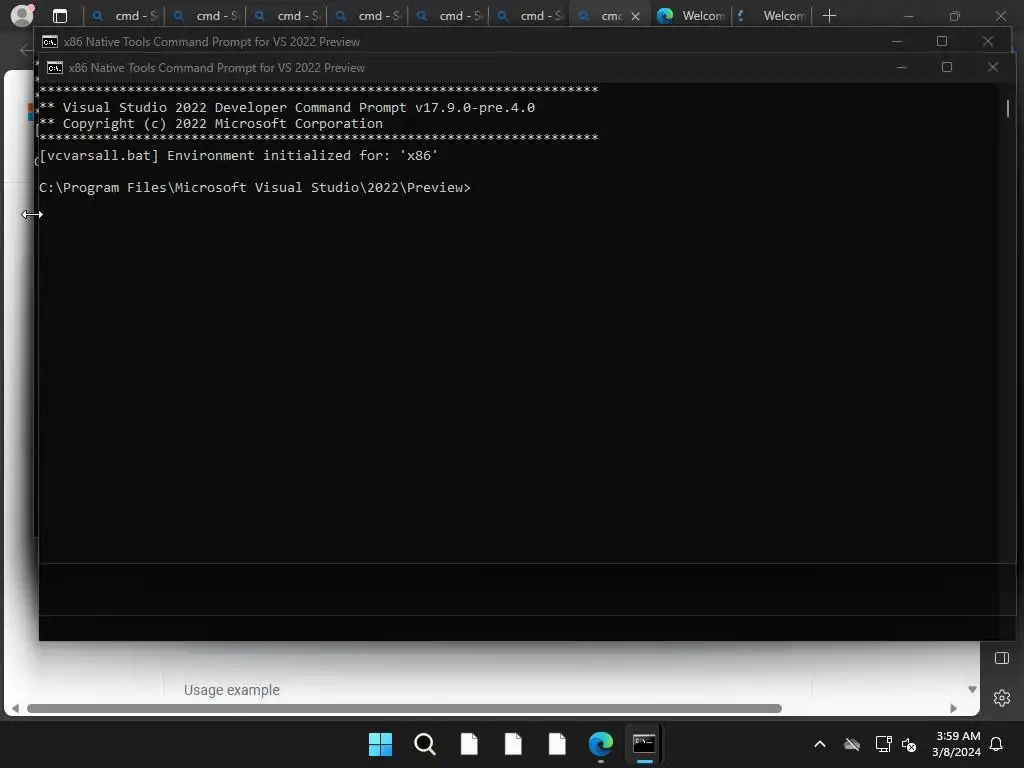
Task: Open the last Welcome tab
Action: pos(772,16)
